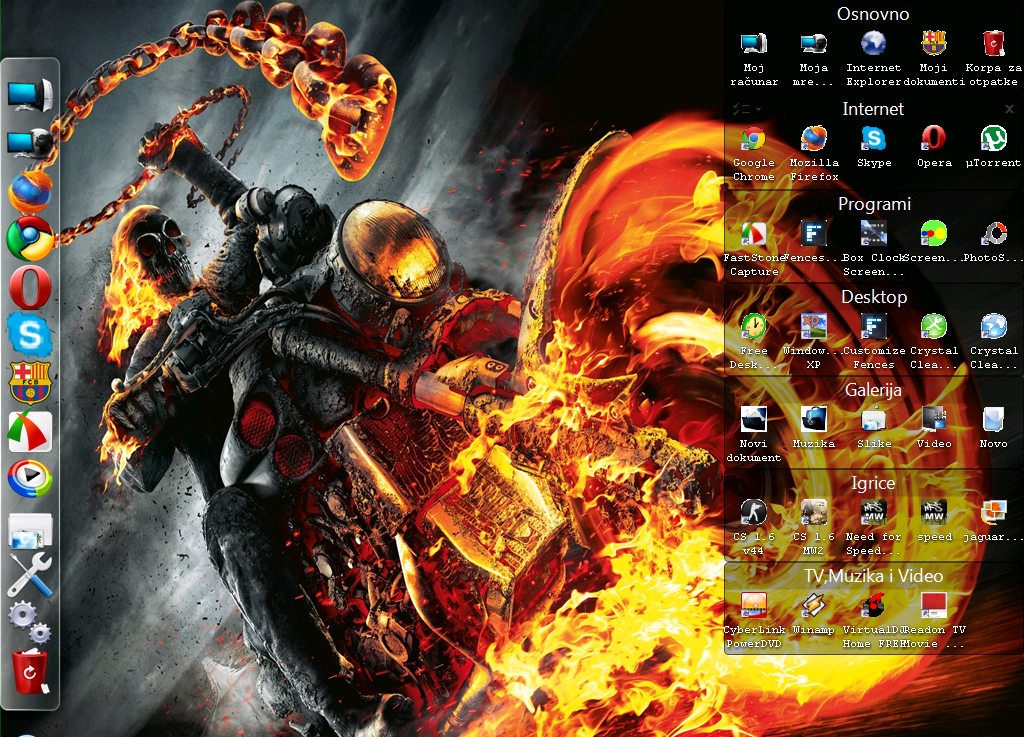Viewport: 1024px width, 737px height.
Task: Click the network icon in the left dock
Action: 30,142
